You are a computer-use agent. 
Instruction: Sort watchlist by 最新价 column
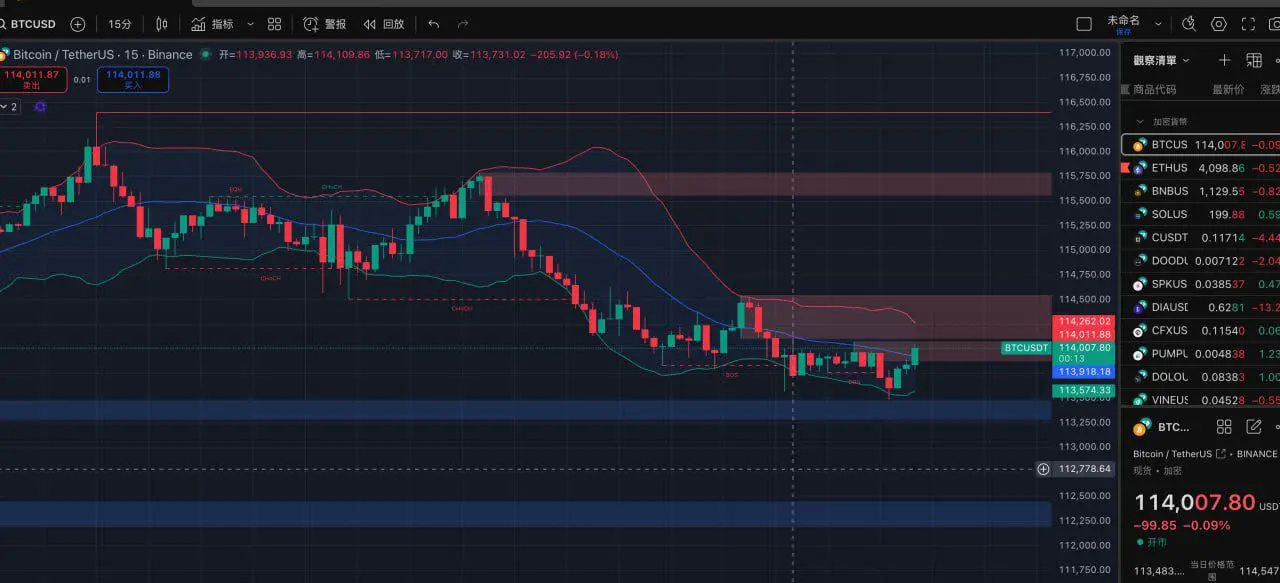(x=1228, y=89)
